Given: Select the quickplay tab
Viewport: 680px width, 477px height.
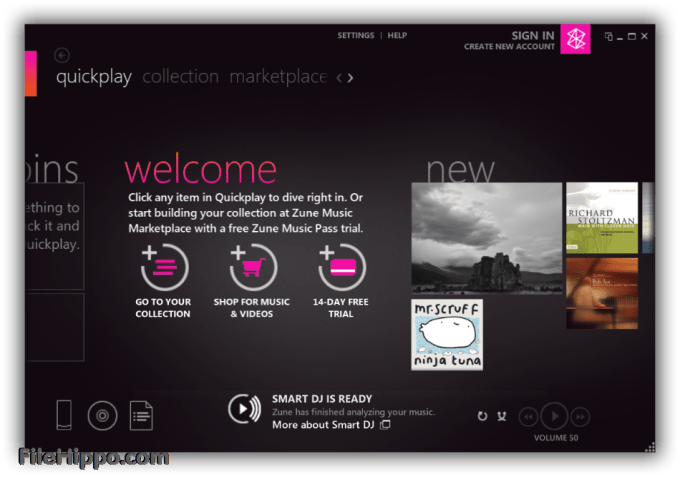Looking at the screenshot, I should (94, 77).
